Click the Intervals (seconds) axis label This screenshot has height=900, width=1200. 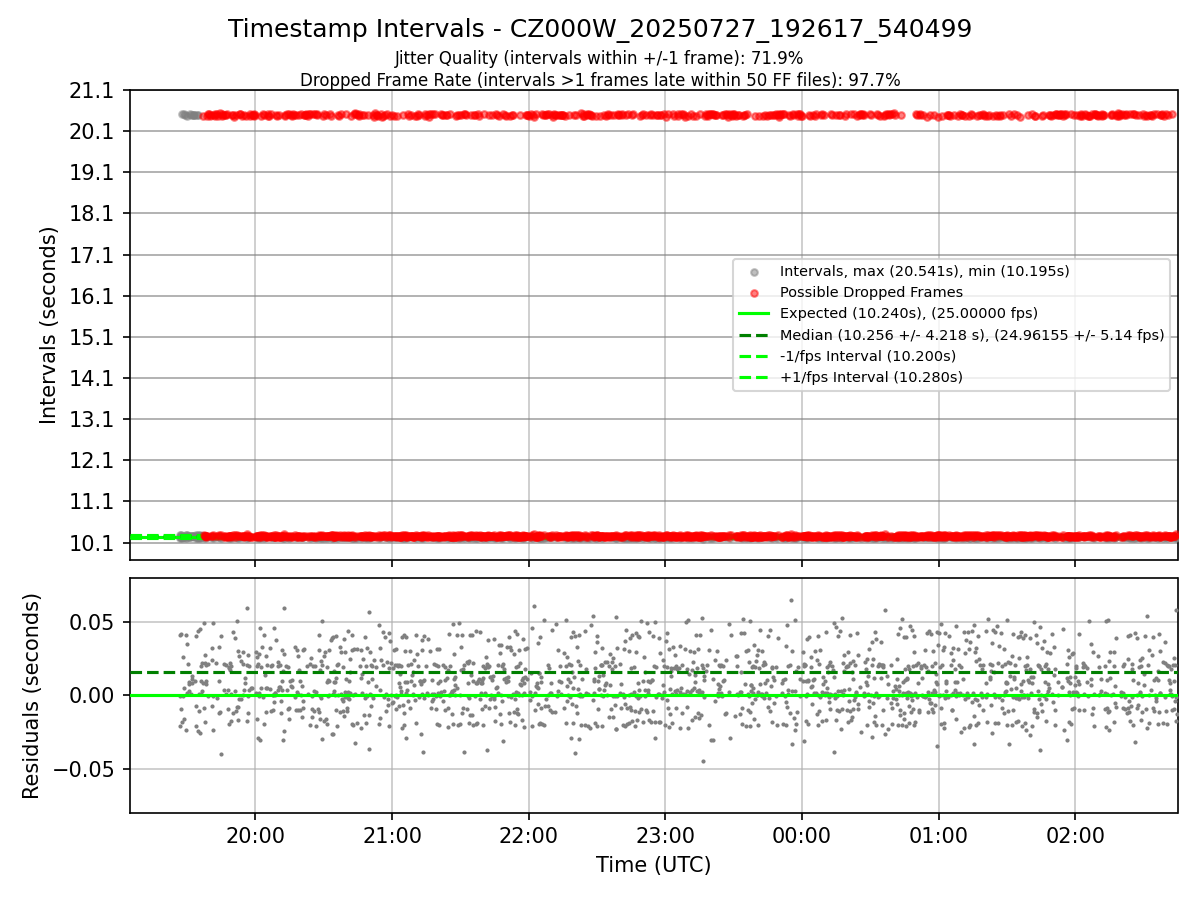point(49,325)
